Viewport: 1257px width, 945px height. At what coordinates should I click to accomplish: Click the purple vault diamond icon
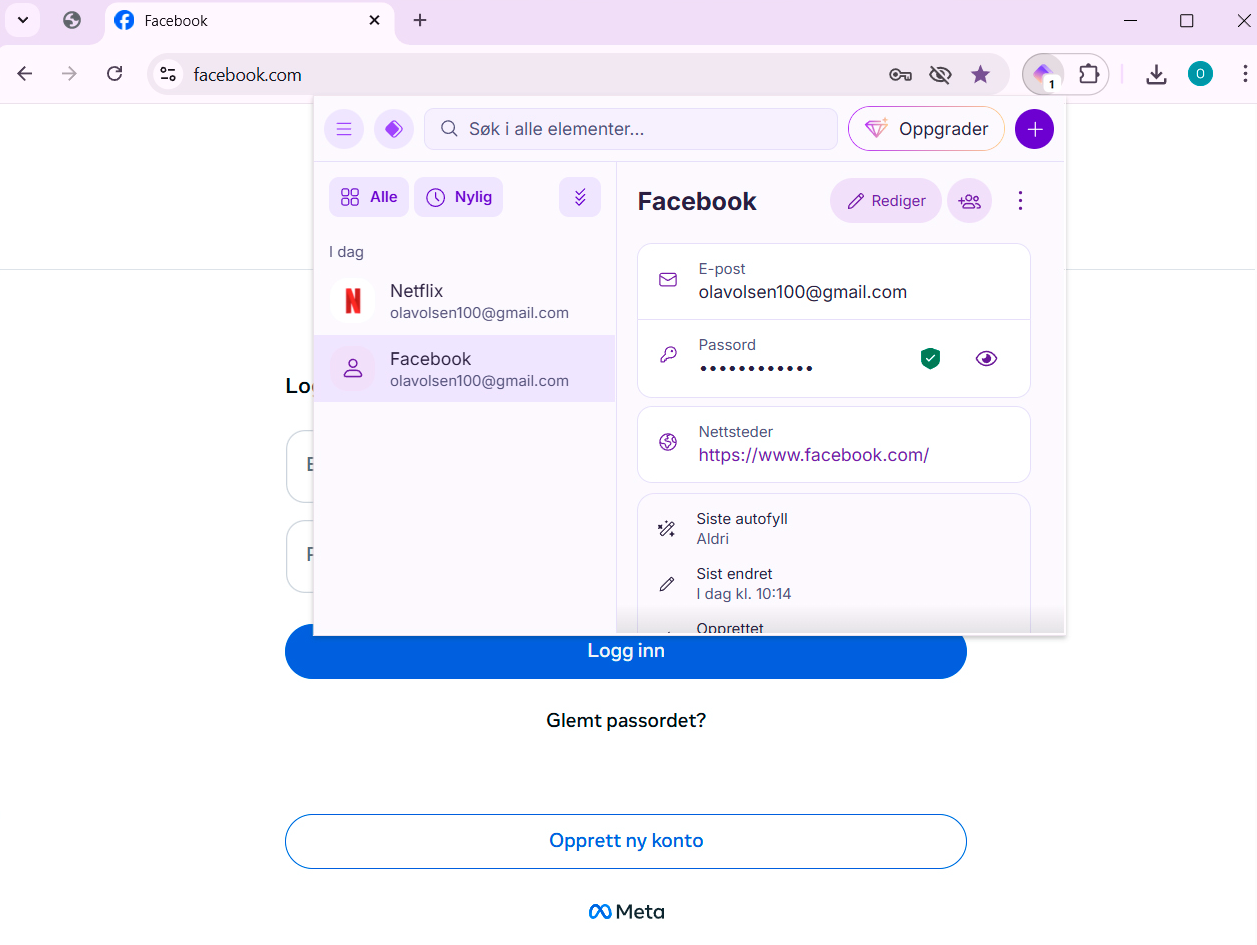[x=394, y=129]
